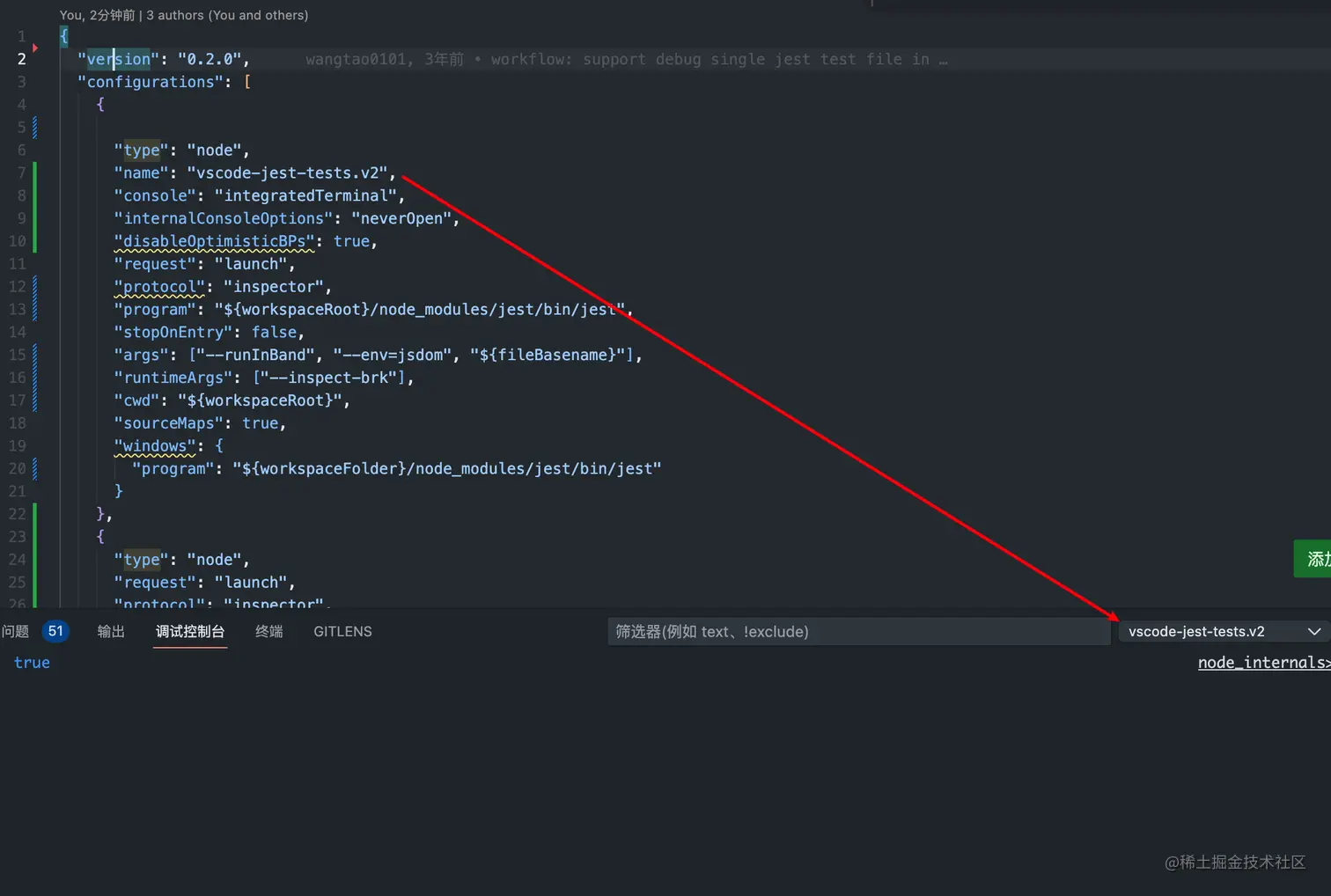The height and width of the screenshot is (896, 1331).
Task: Click the "${fileBasename}" argument
Action: (x=548, y=355)
